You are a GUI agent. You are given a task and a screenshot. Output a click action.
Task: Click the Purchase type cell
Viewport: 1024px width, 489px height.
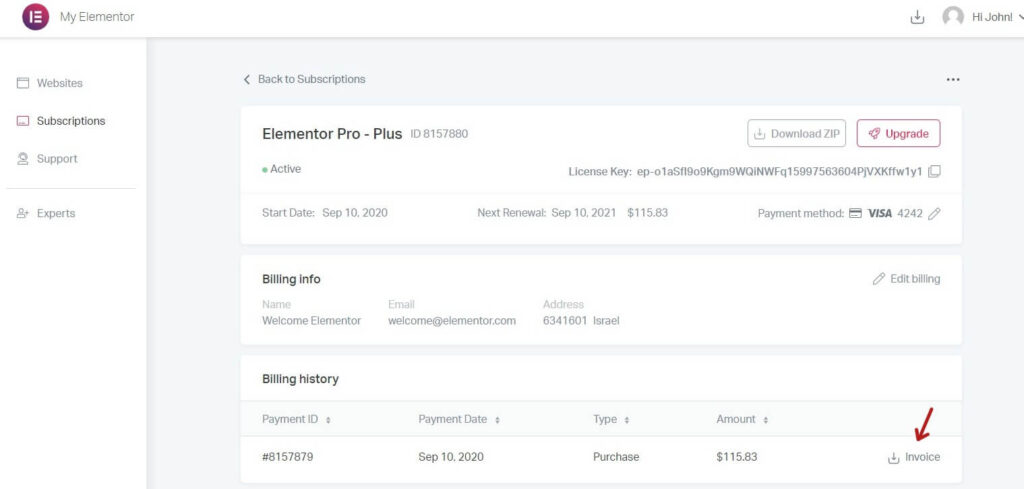616,457
